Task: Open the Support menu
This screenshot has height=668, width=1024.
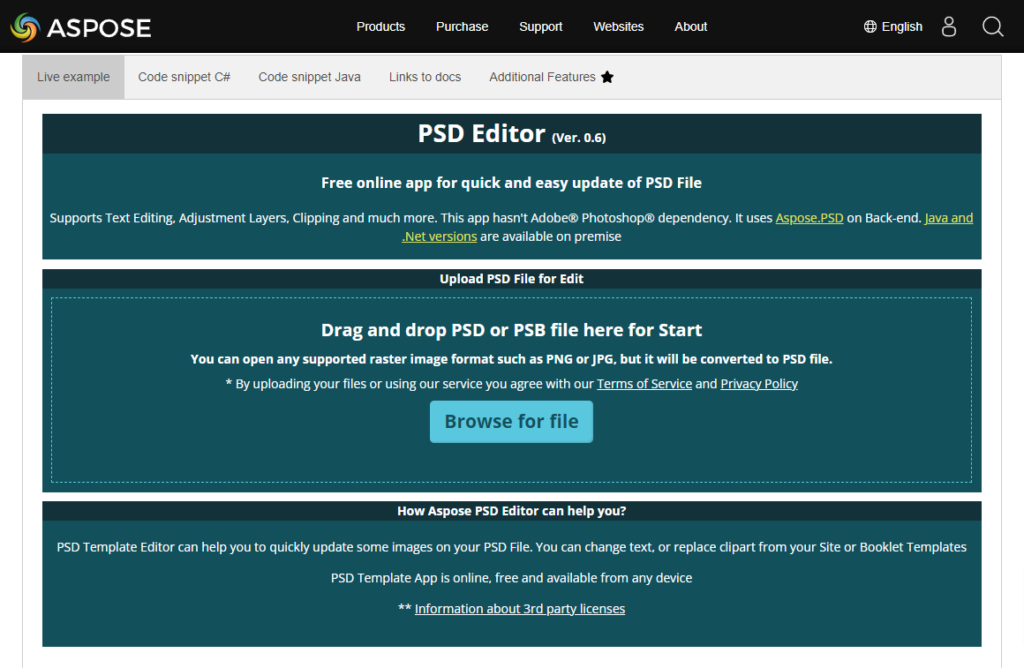Action: (x=540, y=27)
